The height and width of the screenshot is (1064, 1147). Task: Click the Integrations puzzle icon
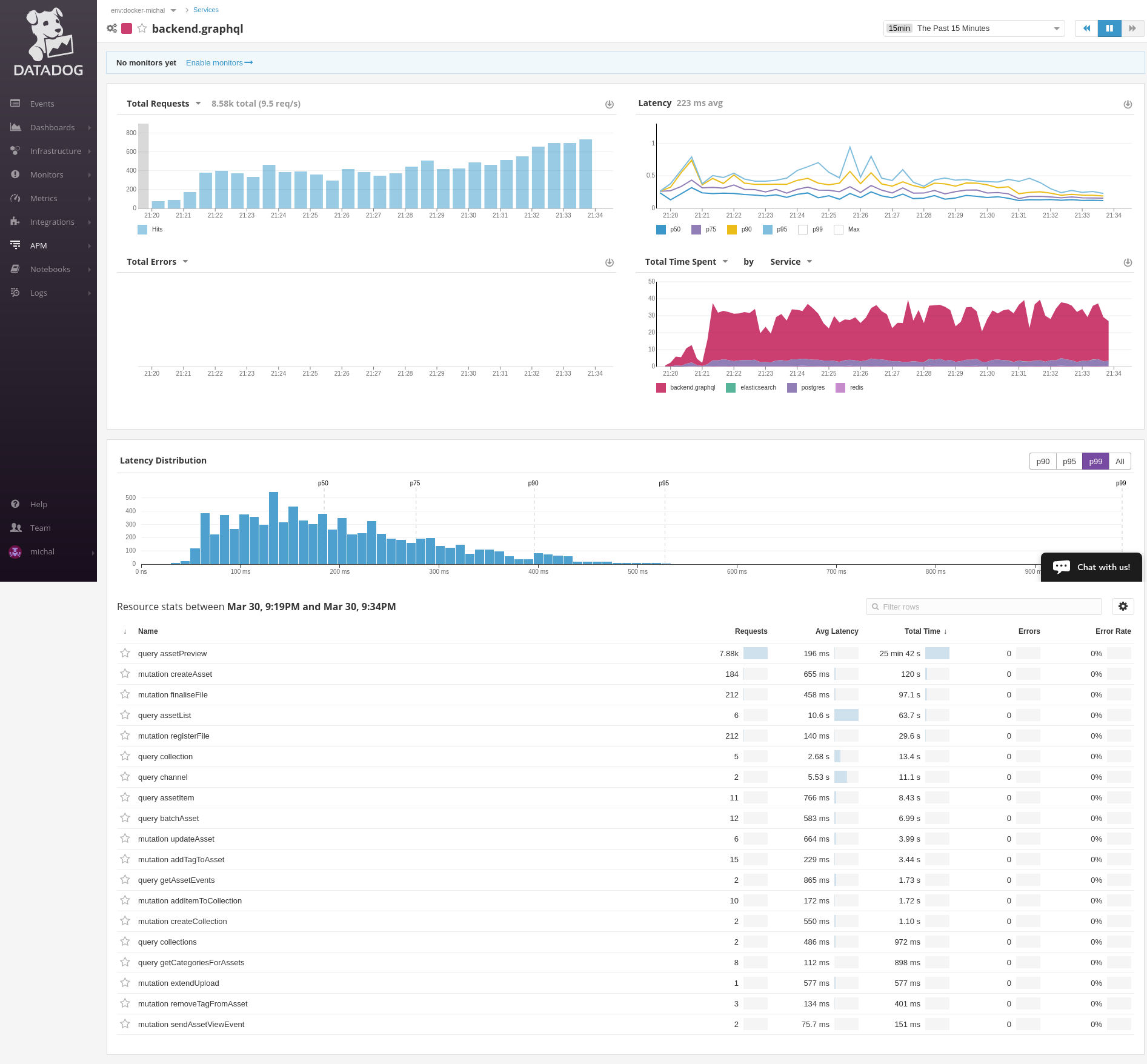16,222
